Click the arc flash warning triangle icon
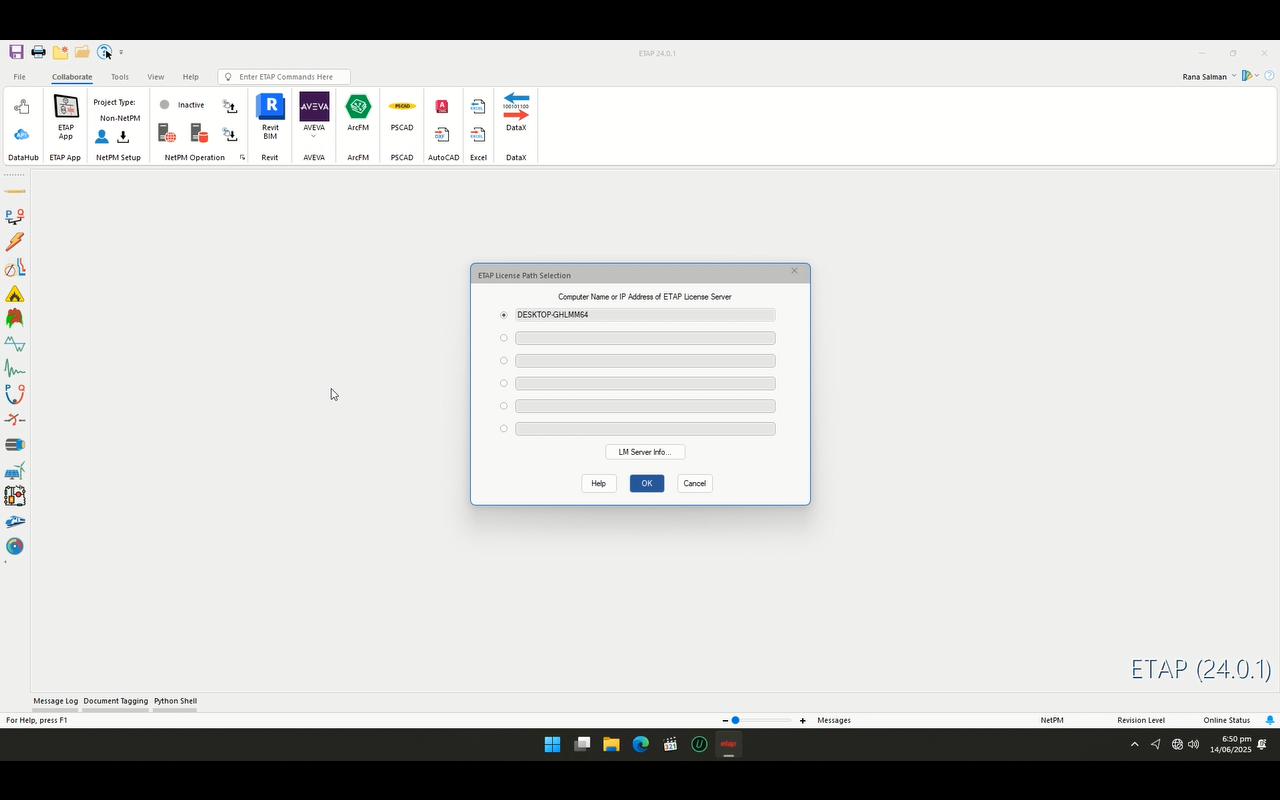This screenshot has height=800, width=1280. point(14,294)
